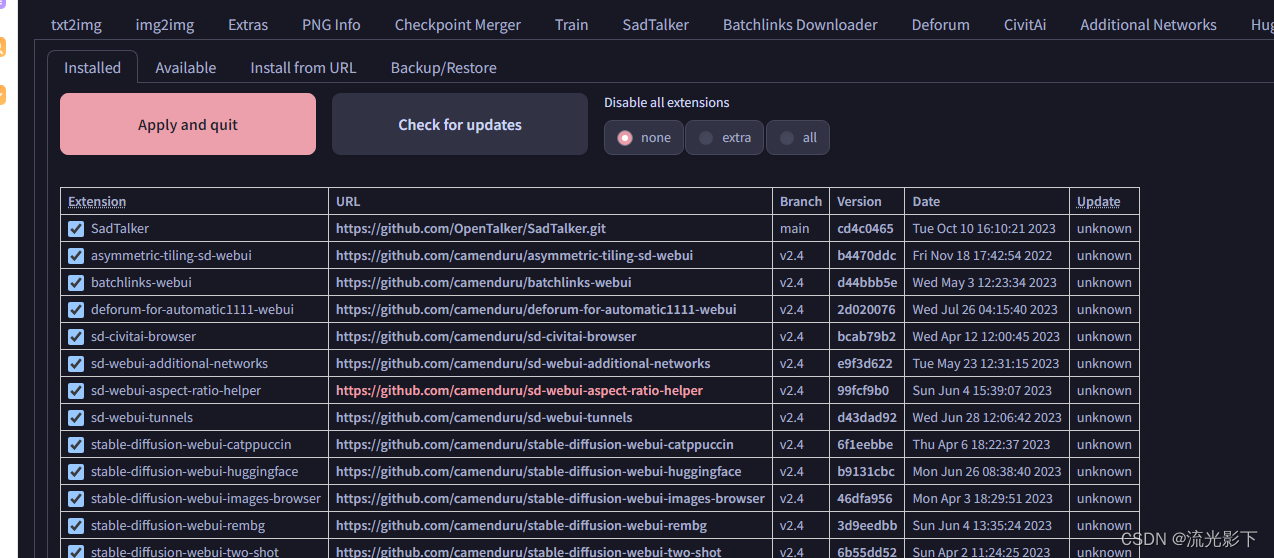
Task: Toggle stable-diffusion-webui-huggingface checkbox
Action: (x=76, y=472)
